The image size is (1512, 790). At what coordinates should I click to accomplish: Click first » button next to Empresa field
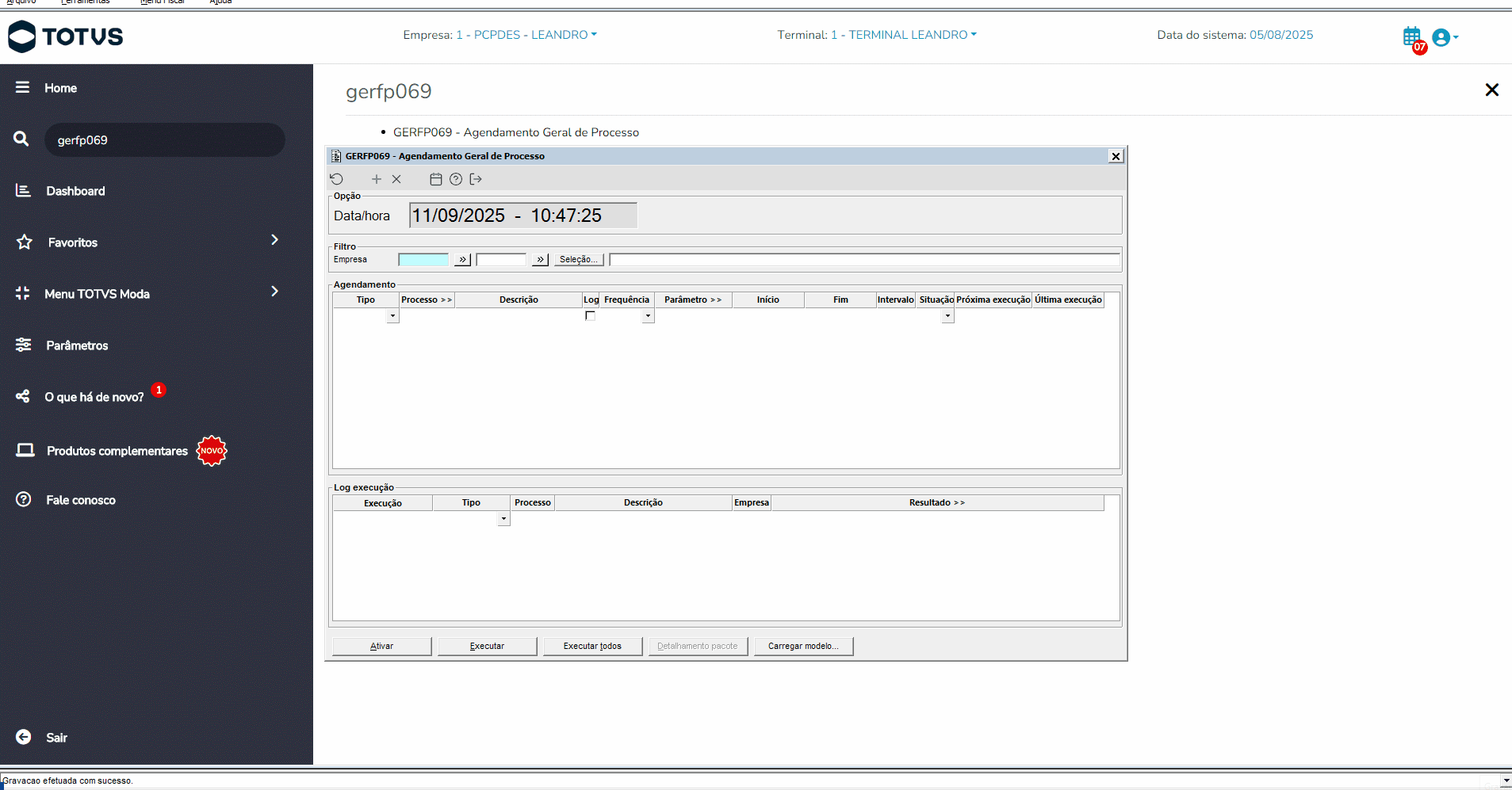pos(462,259)
